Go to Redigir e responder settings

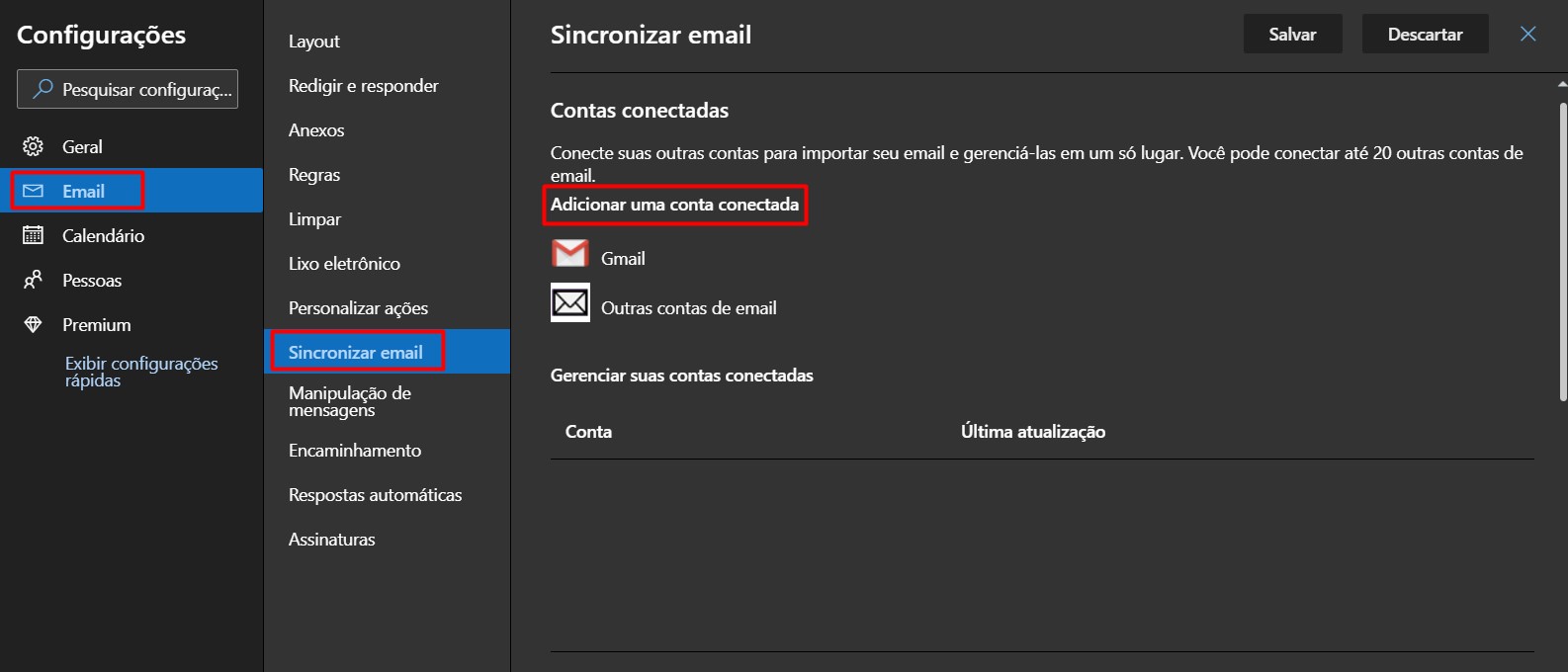[363, 86]
